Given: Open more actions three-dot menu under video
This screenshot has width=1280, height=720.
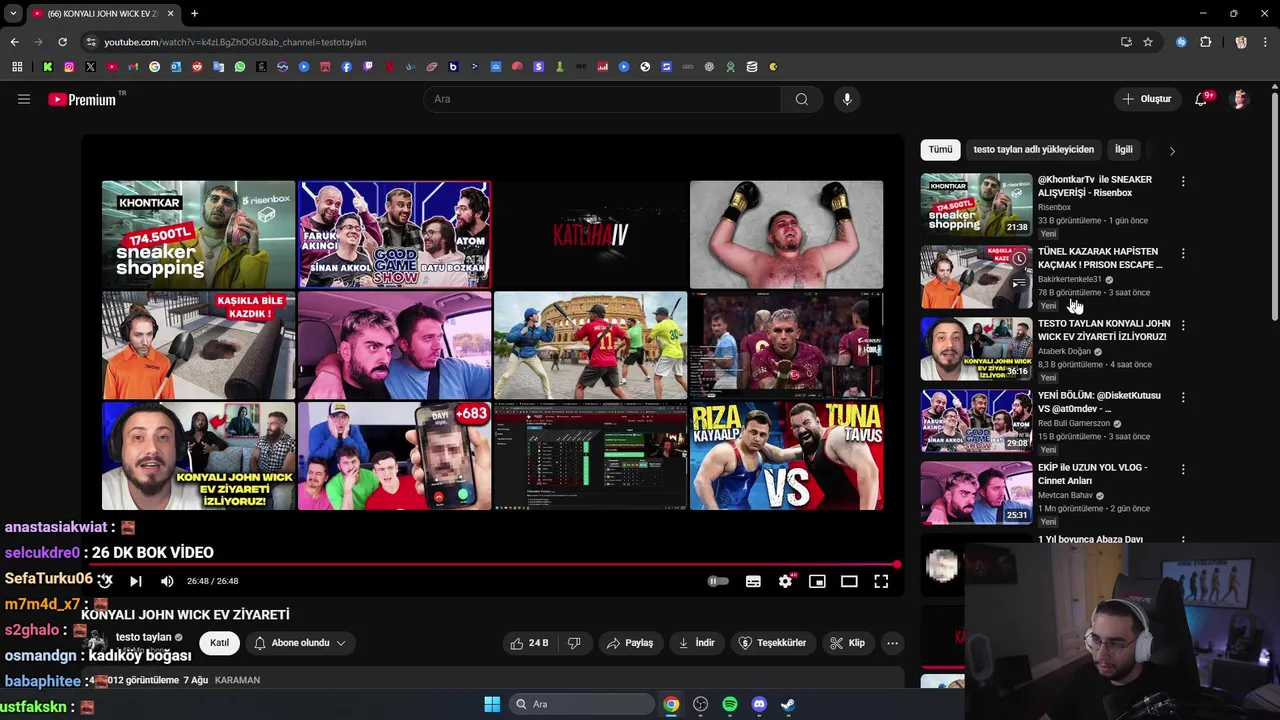Looking at the screenshot, I should click(x=893, y=643).
